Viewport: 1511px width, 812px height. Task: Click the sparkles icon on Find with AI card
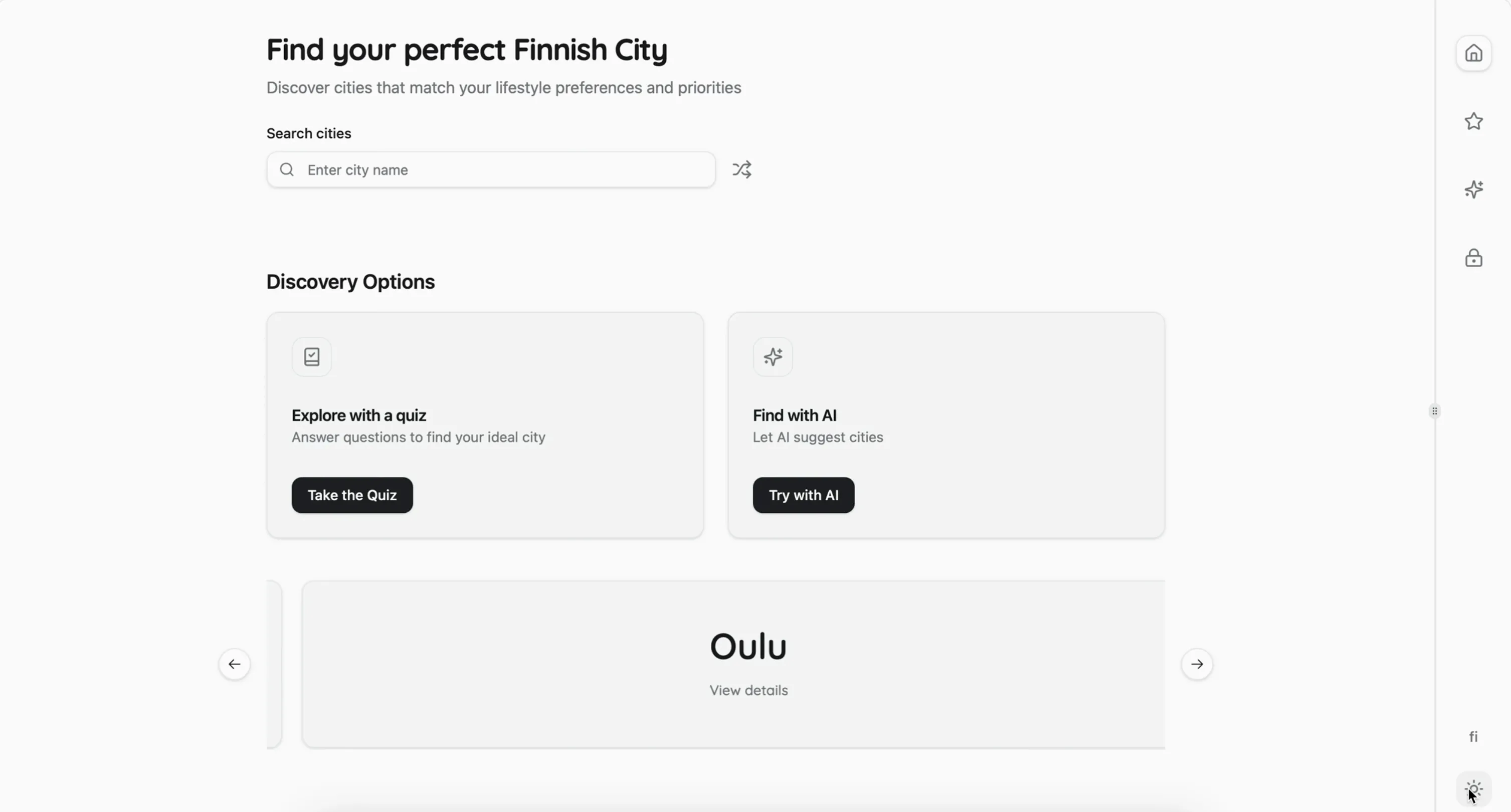[773, 356]
